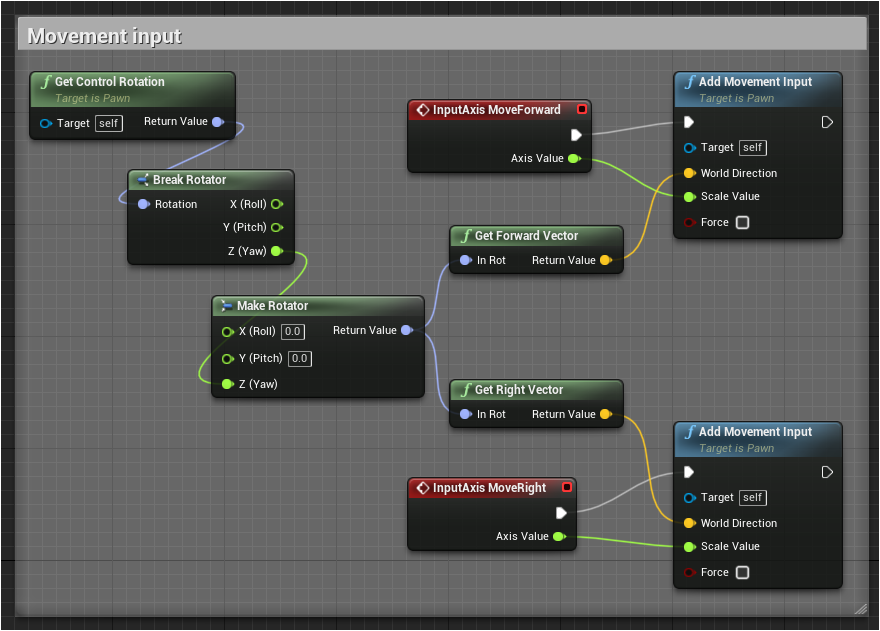Click the exec output pin on upper Add Movement Input
Screen dimensions: 880x631
coord(827,122)
